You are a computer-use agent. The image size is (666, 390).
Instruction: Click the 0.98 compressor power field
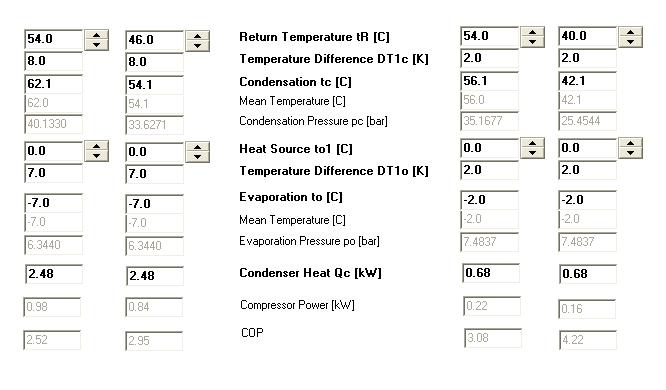point(52,307)
